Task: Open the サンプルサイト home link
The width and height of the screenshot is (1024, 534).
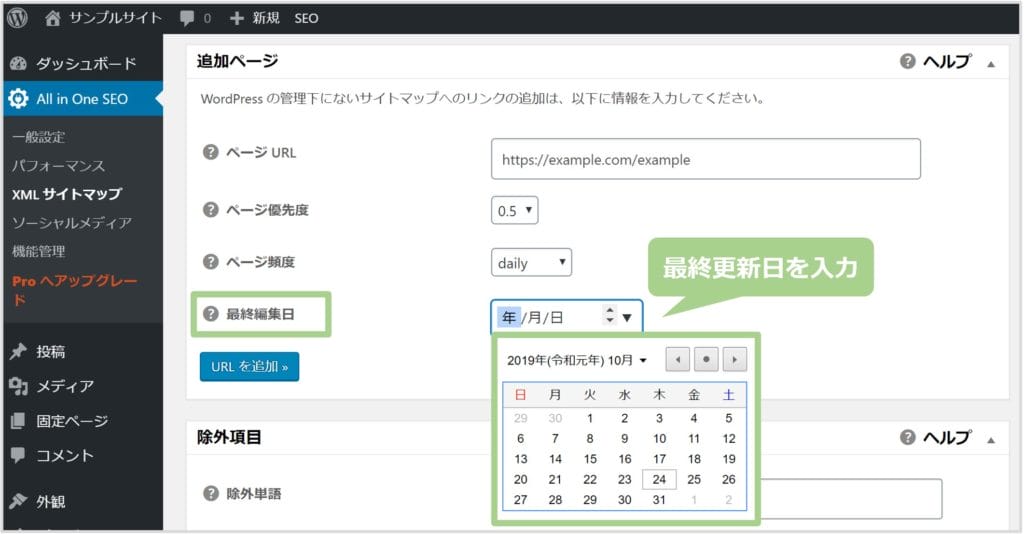Action: click(103, 18)
